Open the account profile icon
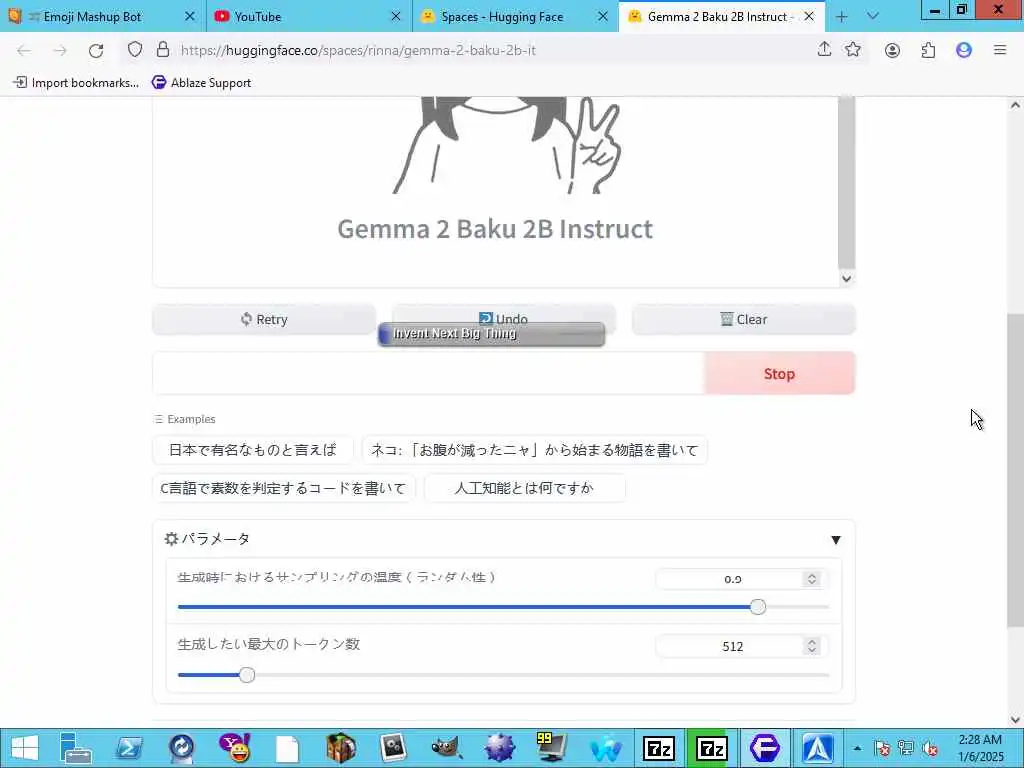Screen dimensions: 1024x768 [x=892, y=50]
